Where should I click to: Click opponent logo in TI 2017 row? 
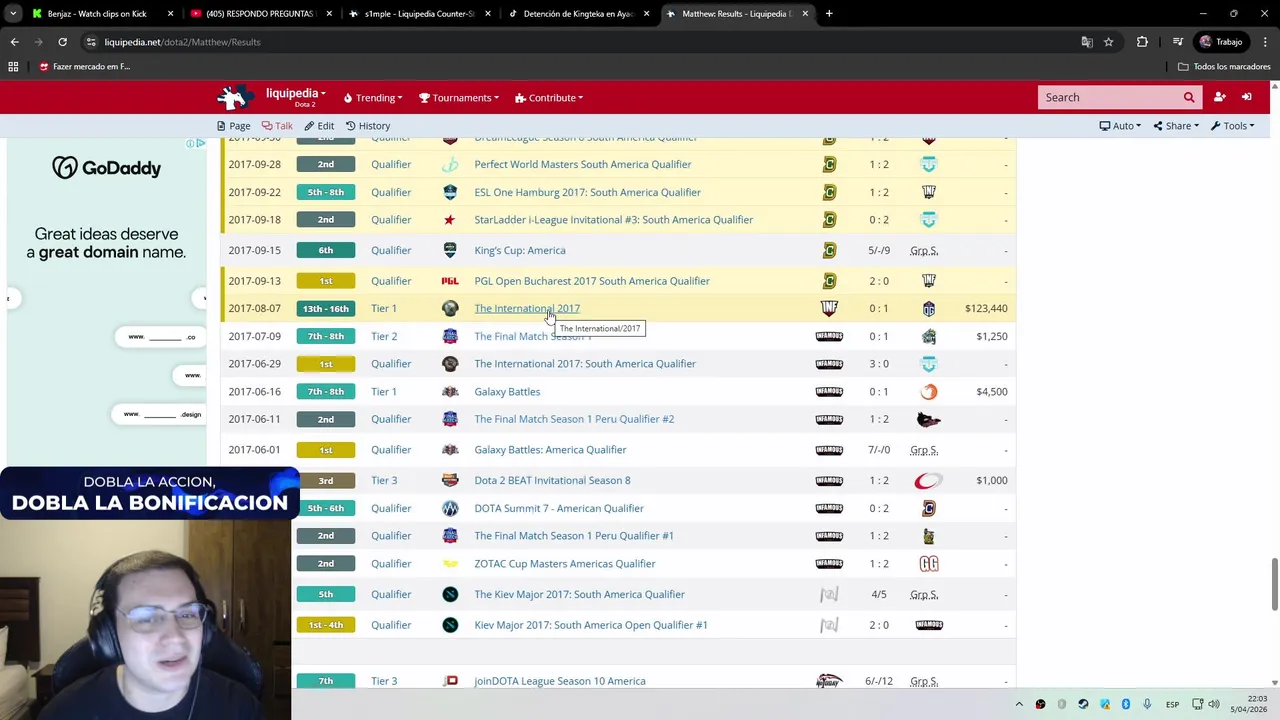click(929, 308)
